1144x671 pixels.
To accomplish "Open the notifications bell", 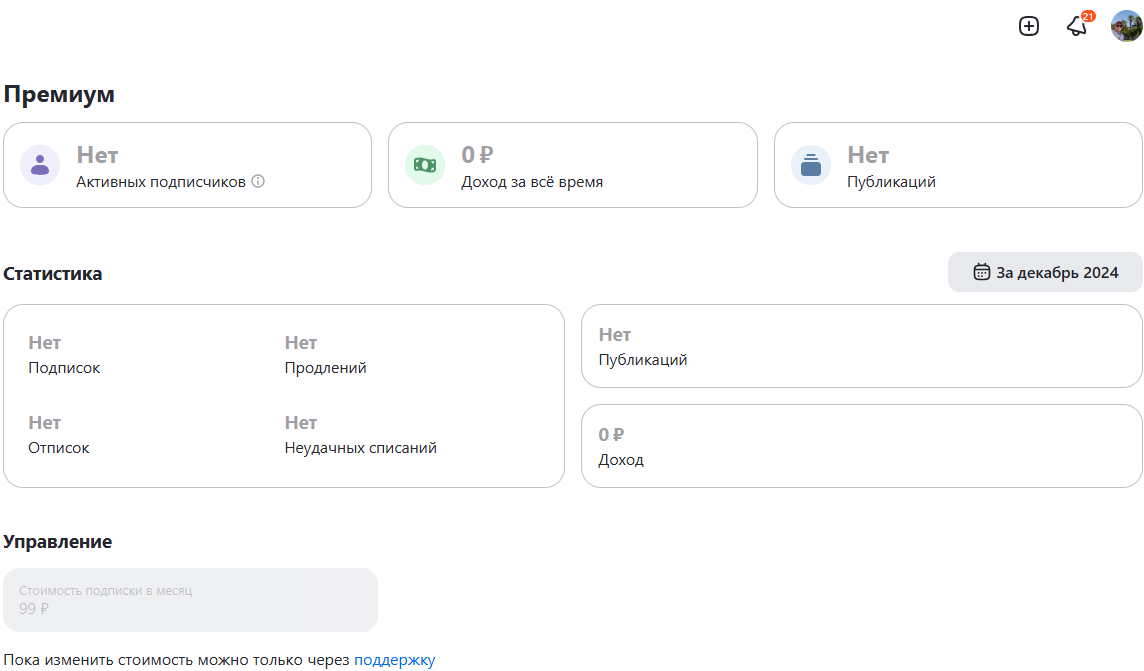I will 1077,26.
